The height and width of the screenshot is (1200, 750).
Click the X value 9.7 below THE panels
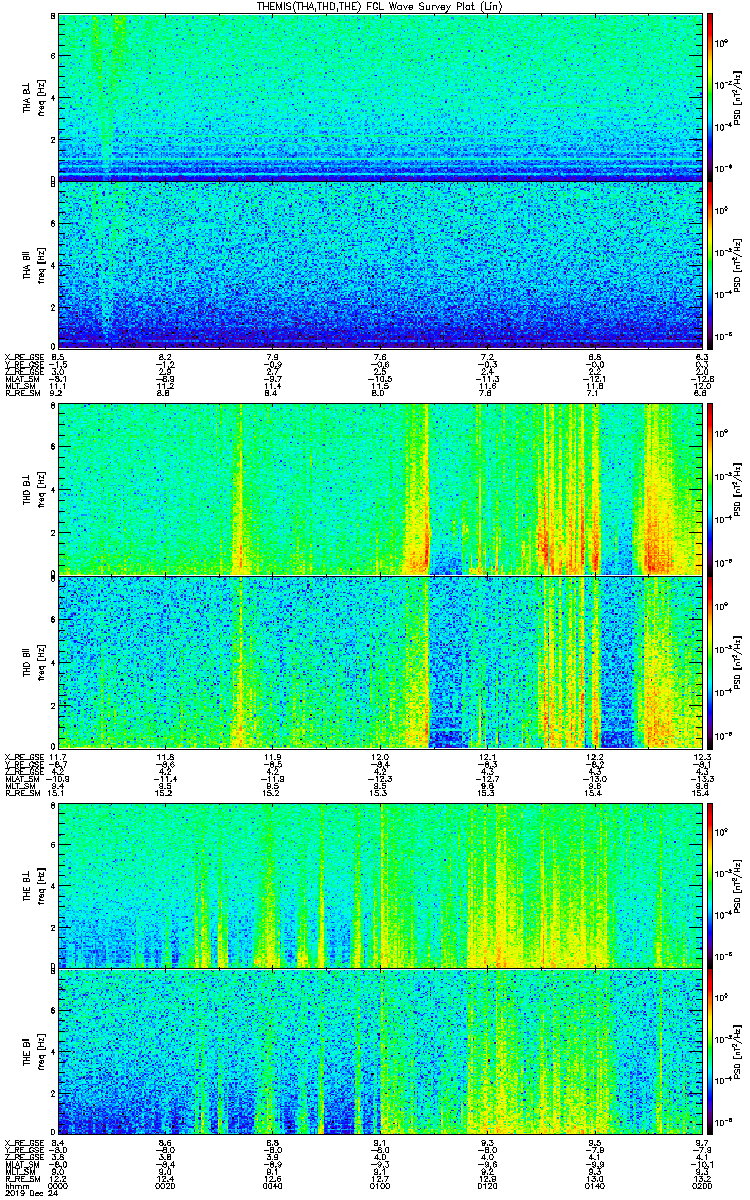pyautogui.click(x=701, y=1141)
